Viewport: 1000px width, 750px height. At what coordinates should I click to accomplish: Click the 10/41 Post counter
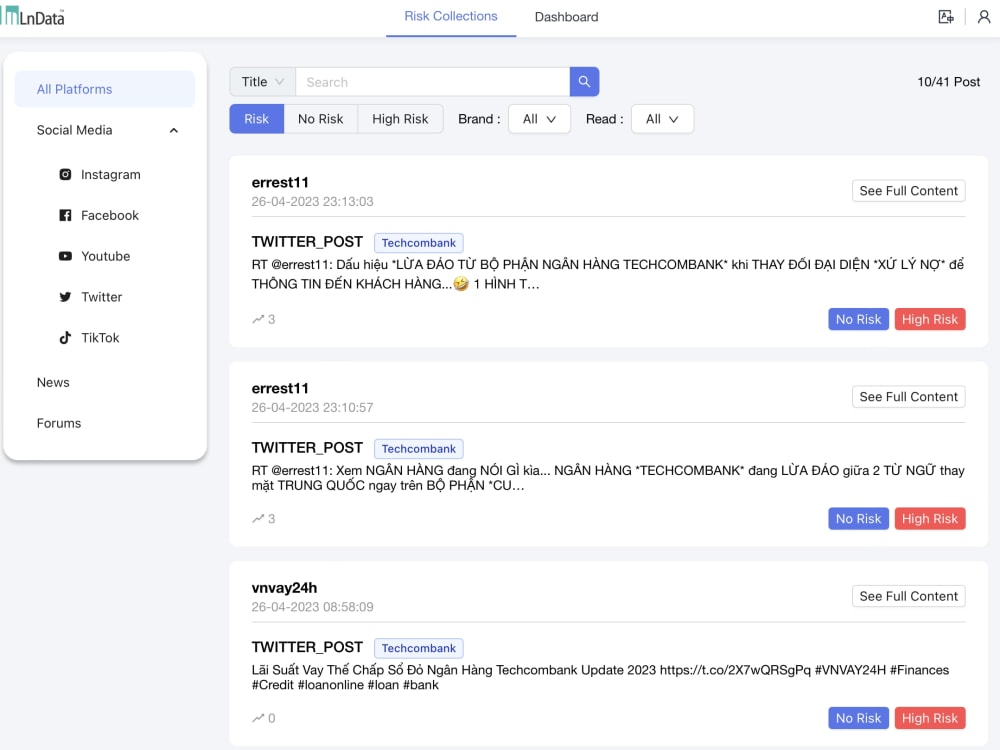coord(948,82)
